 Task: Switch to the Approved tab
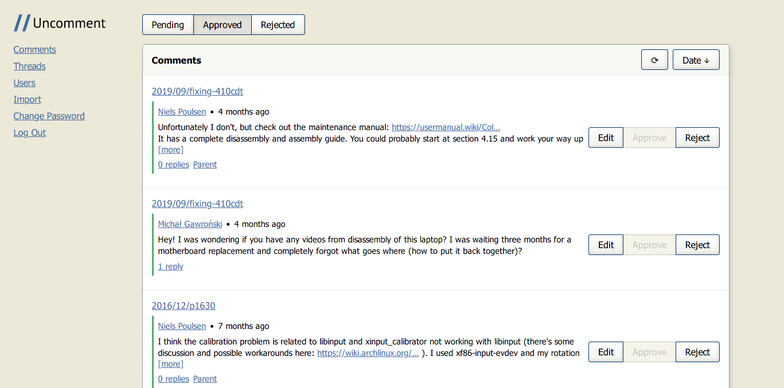[222, 24]
